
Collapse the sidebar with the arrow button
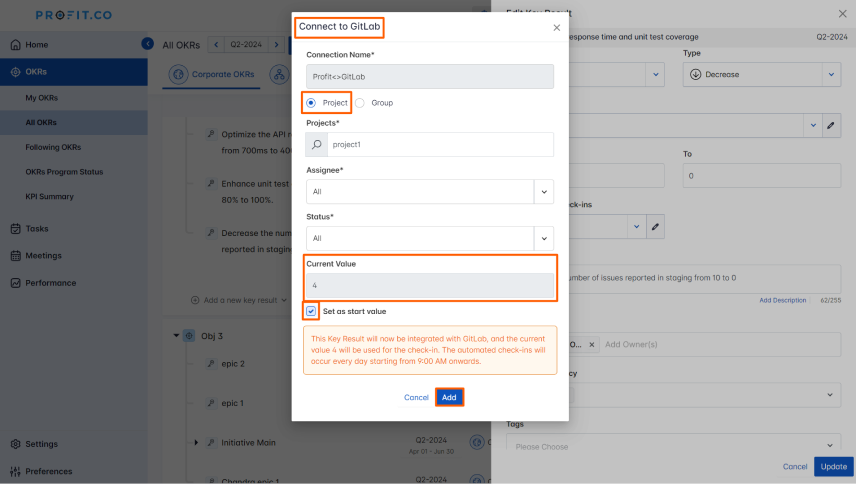[147, 44]
